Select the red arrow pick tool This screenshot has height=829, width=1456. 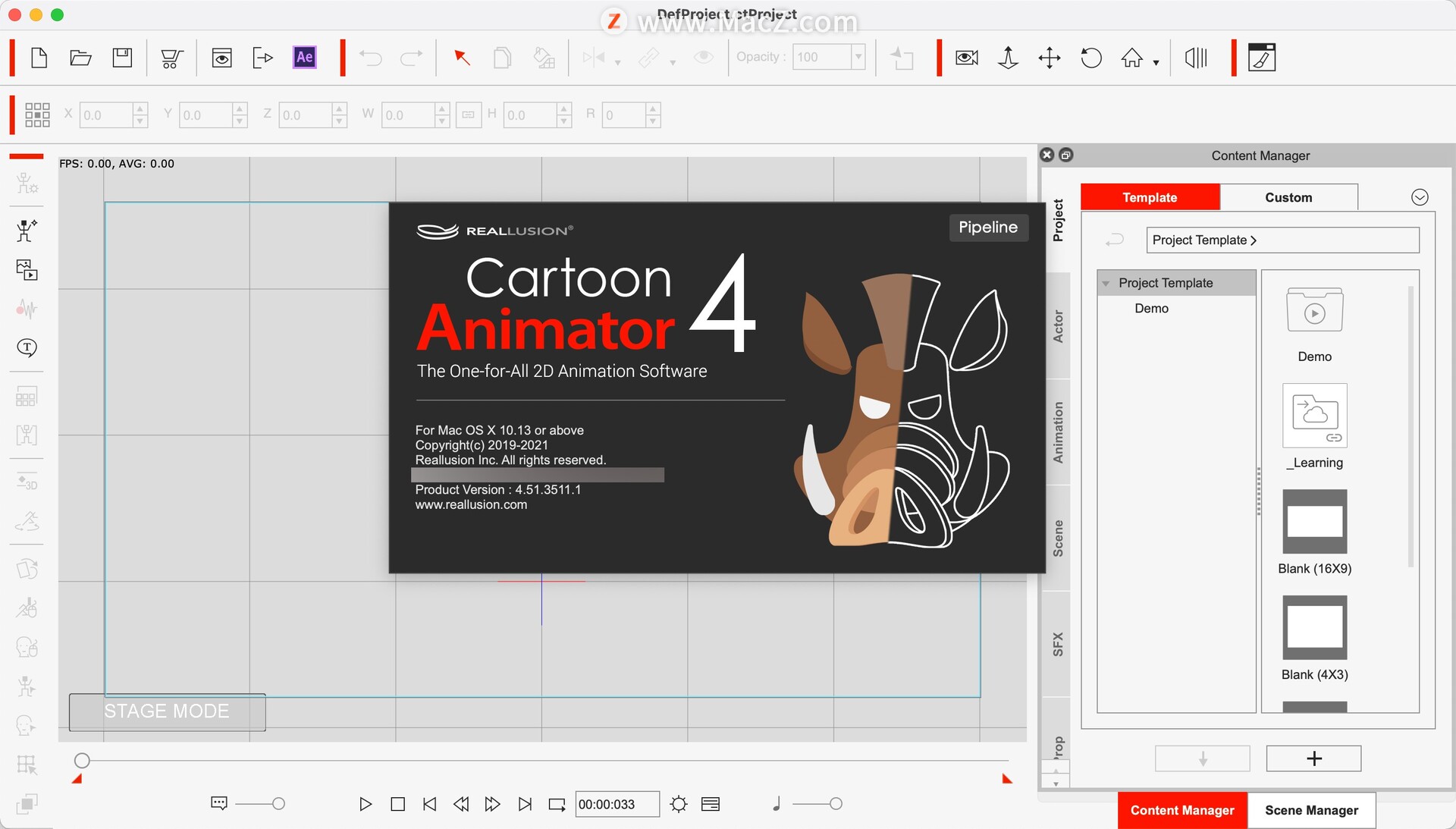pos(462,57)
